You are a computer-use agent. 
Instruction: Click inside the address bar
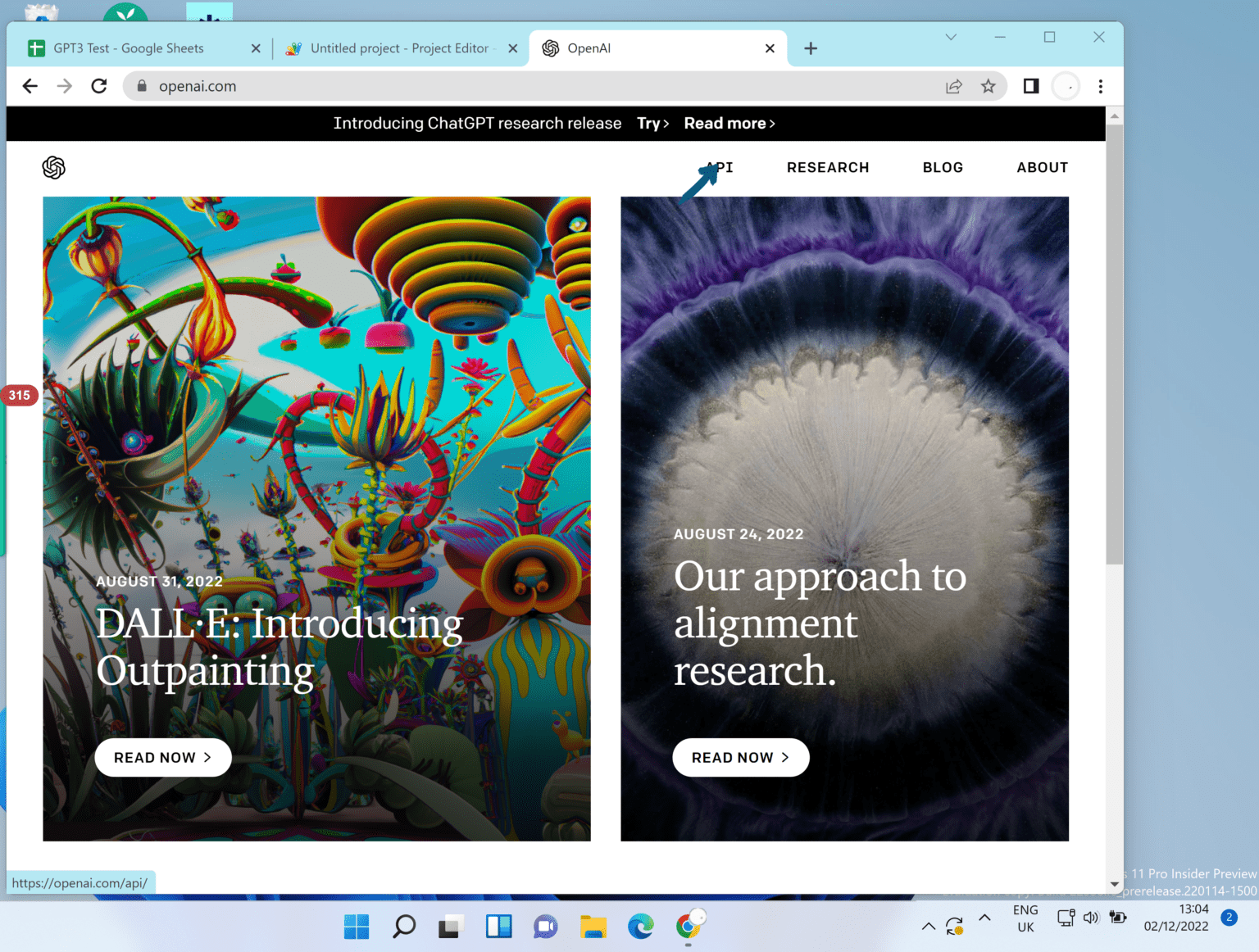coord(492,85)
